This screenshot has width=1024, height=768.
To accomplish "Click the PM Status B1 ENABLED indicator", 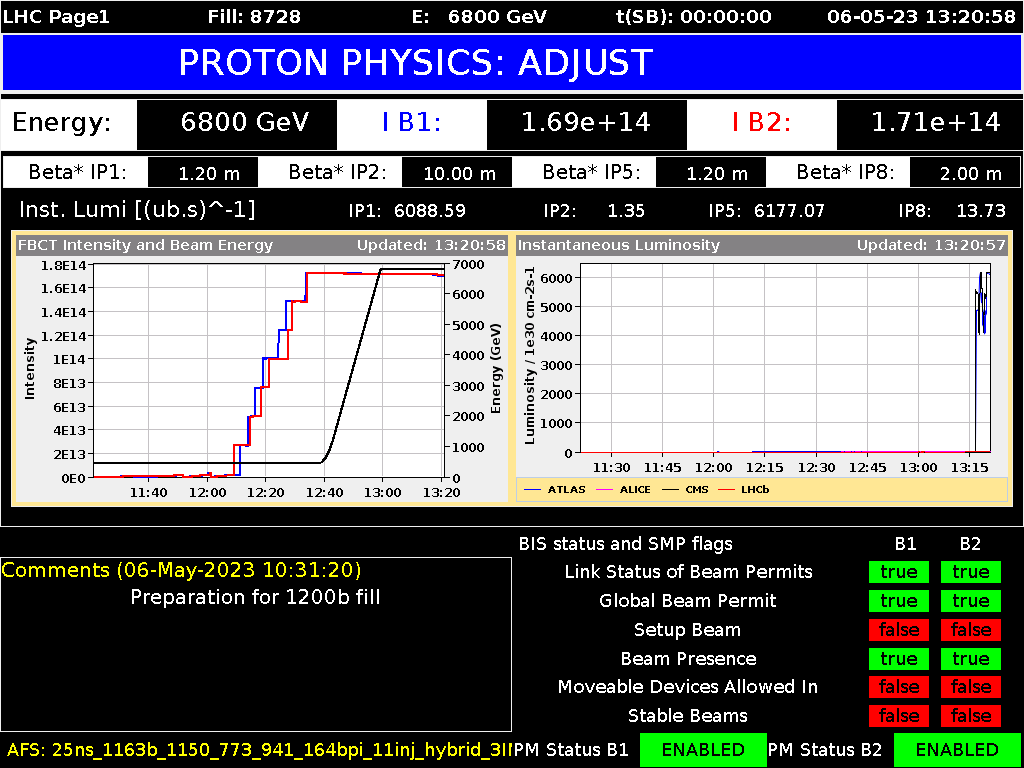I will (703, 750).
